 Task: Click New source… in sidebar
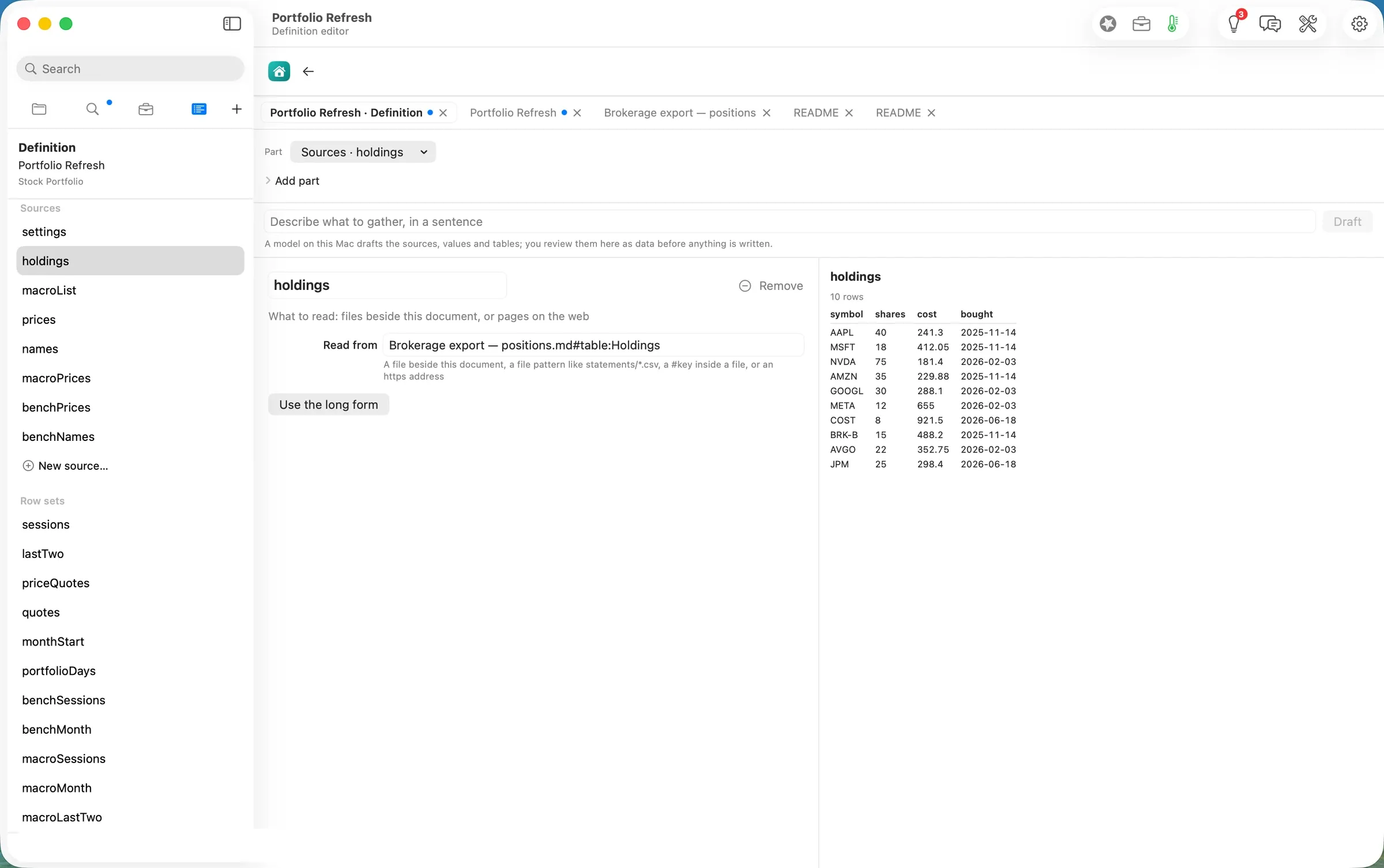click(x=65, y=466)
